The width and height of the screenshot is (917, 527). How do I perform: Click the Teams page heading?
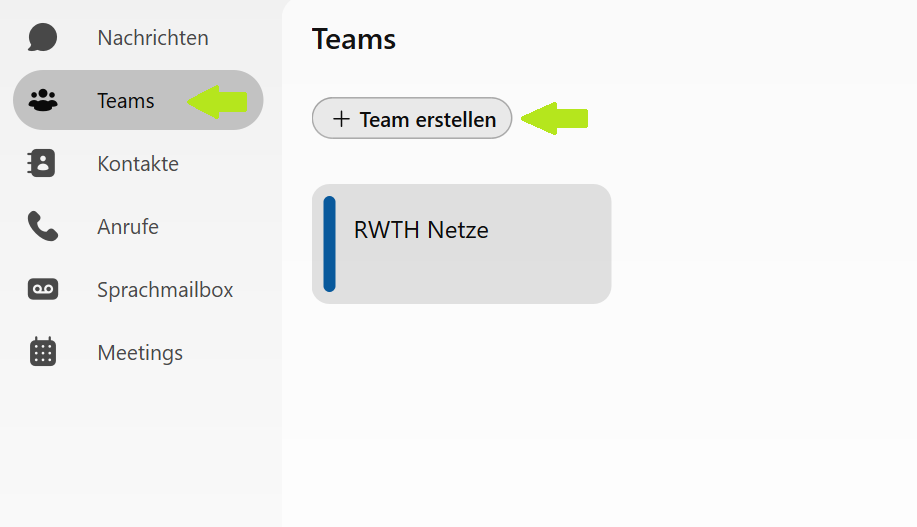[x=354, y=39]
